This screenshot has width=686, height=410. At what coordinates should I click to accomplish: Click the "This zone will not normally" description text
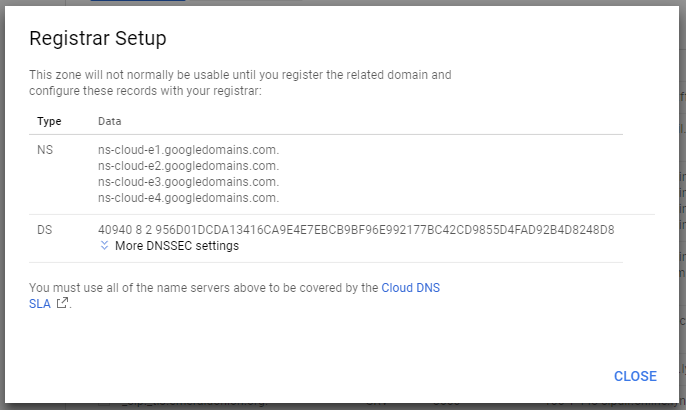click(240, 83)
